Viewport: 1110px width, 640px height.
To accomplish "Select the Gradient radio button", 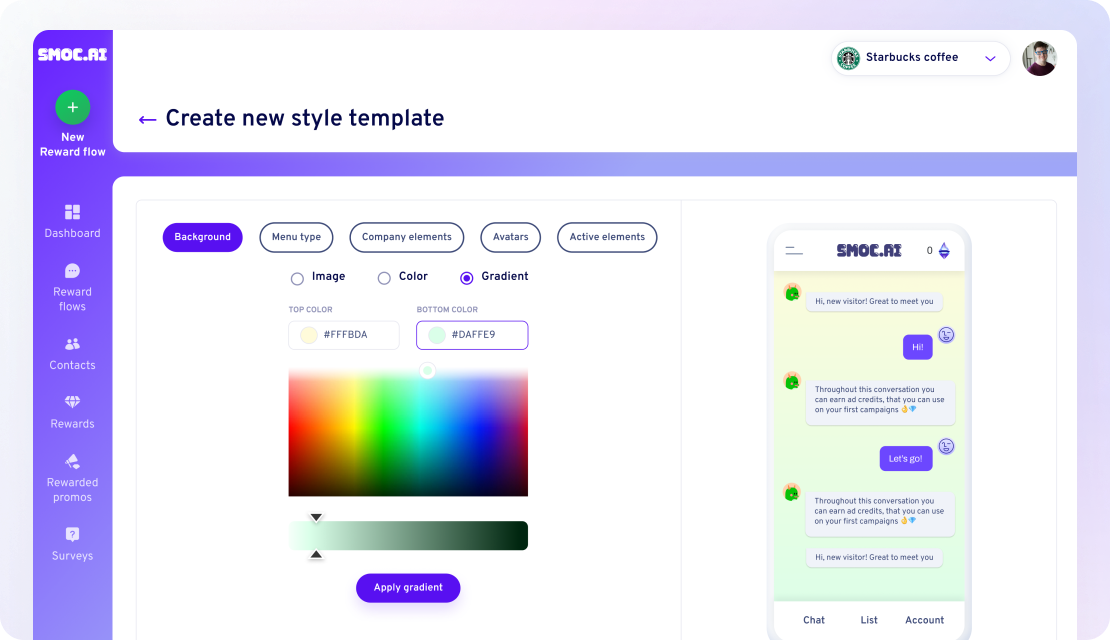I will (x=467, y=278).
